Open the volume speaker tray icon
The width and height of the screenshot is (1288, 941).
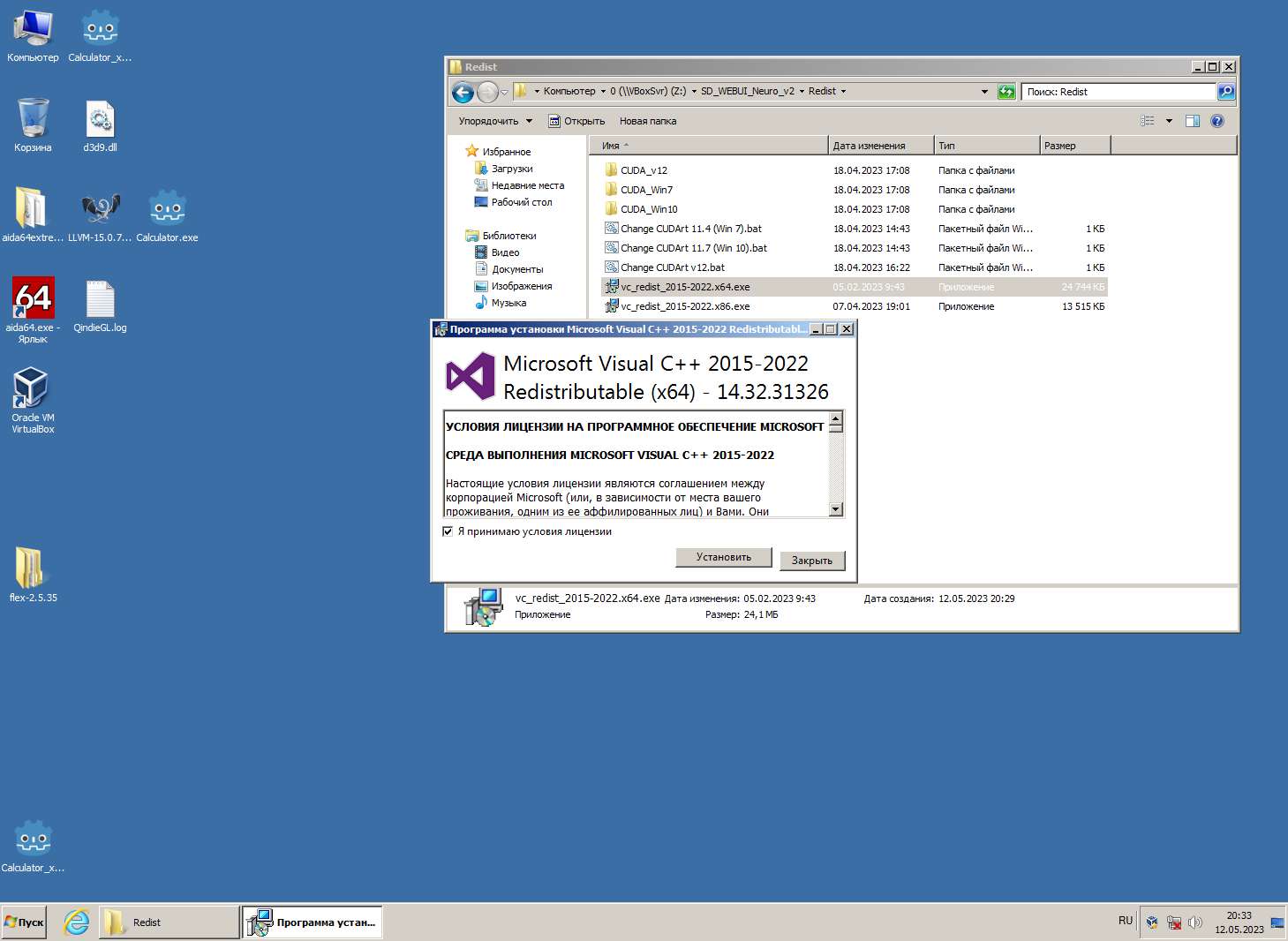(x=1195, y=922)
